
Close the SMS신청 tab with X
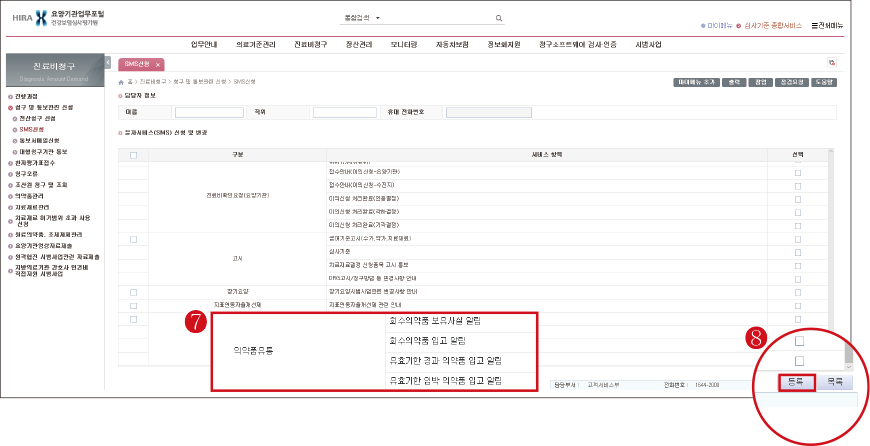(x=157, y=64)
